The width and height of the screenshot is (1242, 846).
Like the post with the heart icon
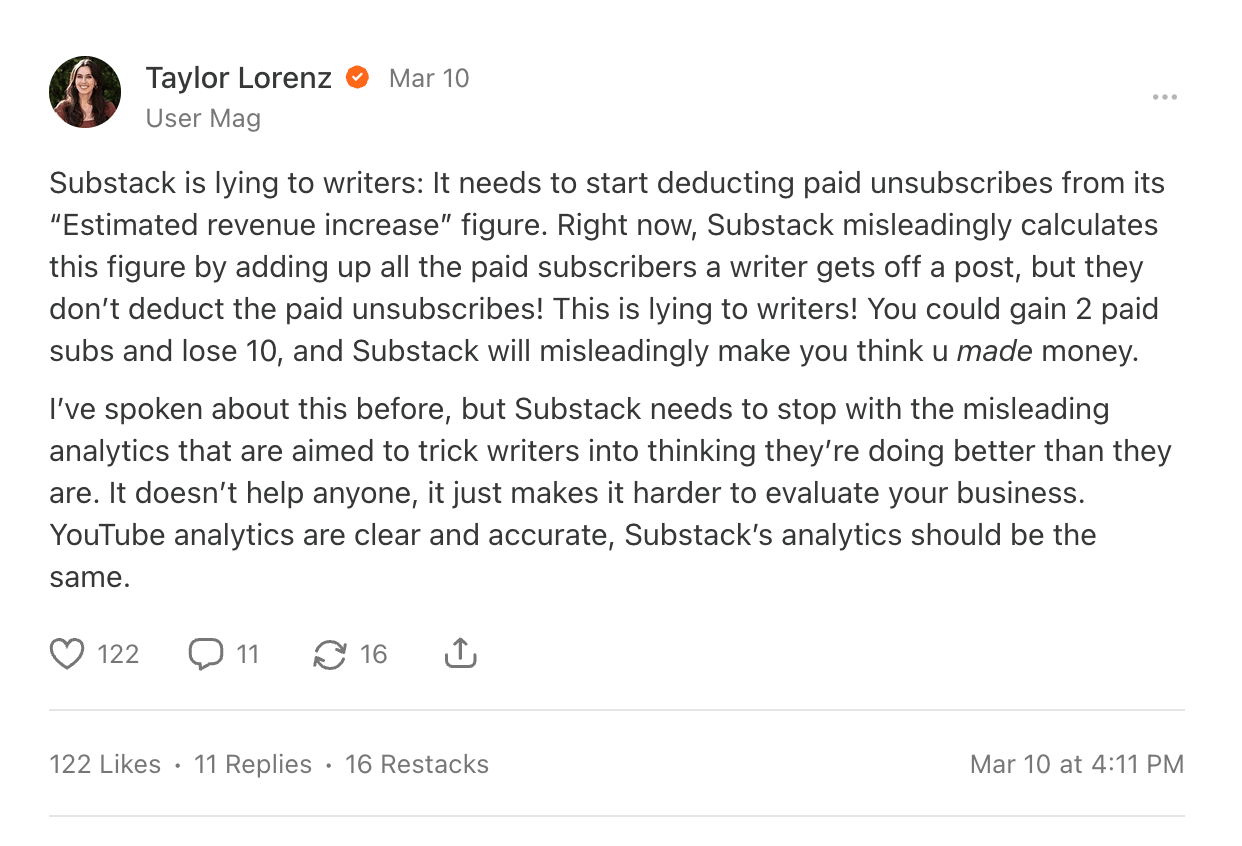[67, 654]
